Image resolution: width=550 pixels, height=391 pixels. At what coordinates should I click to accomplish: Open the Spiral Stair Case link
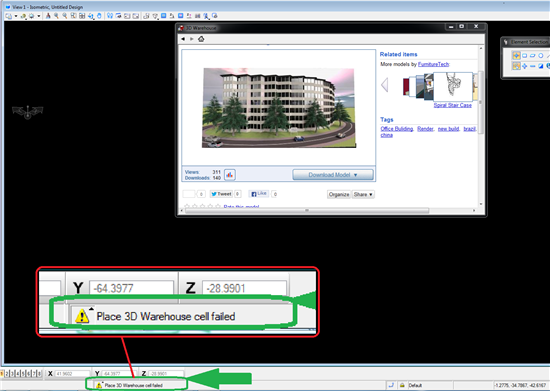pos(452,105)
